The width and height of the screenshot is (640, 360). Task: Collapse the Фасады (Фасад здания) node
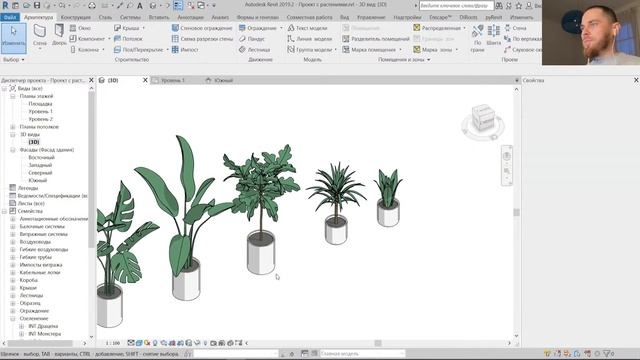tap(13, 150)
